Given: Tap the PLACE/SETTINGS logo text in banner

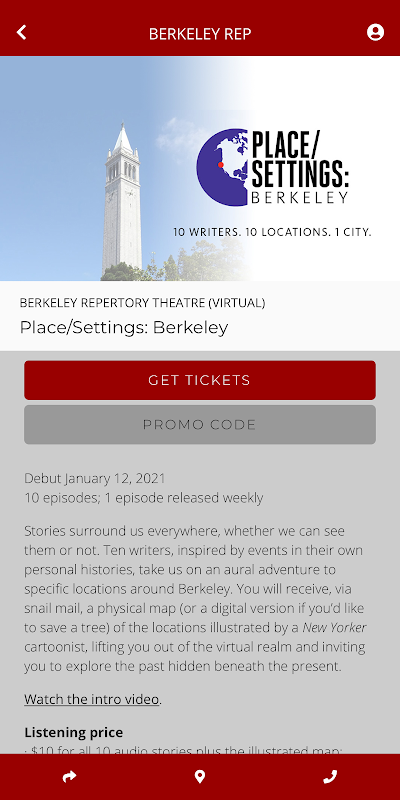Looking at the screenshot, I should coord(300,167).
